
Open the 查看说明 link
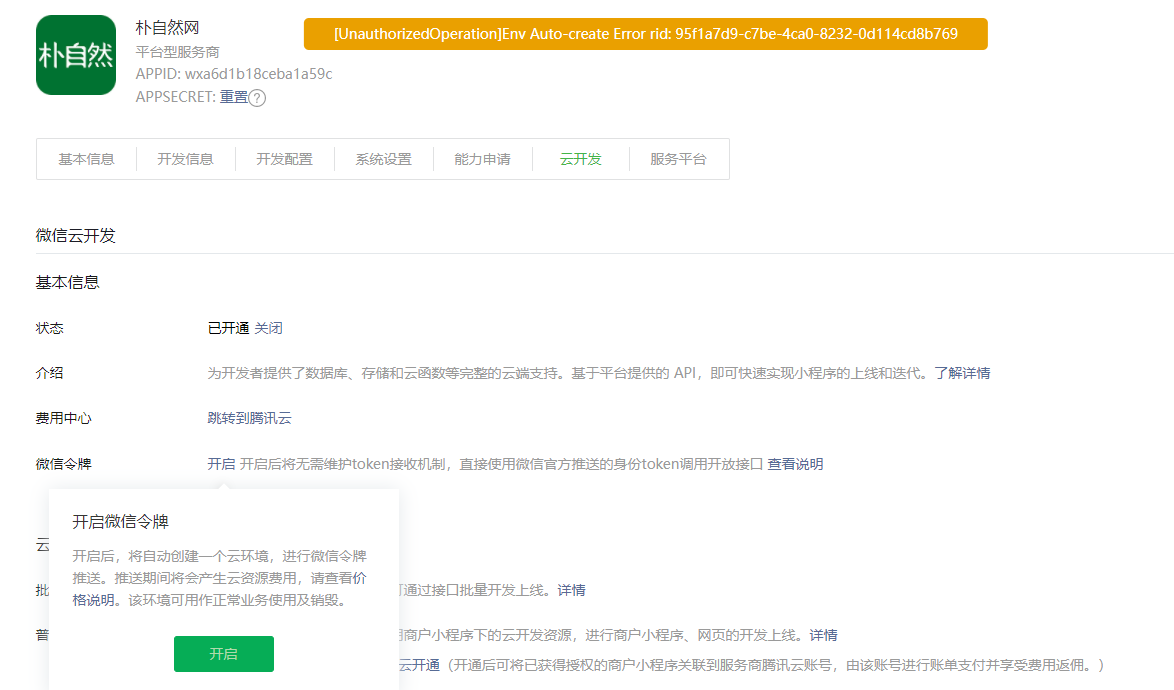(x=795, y=464)
